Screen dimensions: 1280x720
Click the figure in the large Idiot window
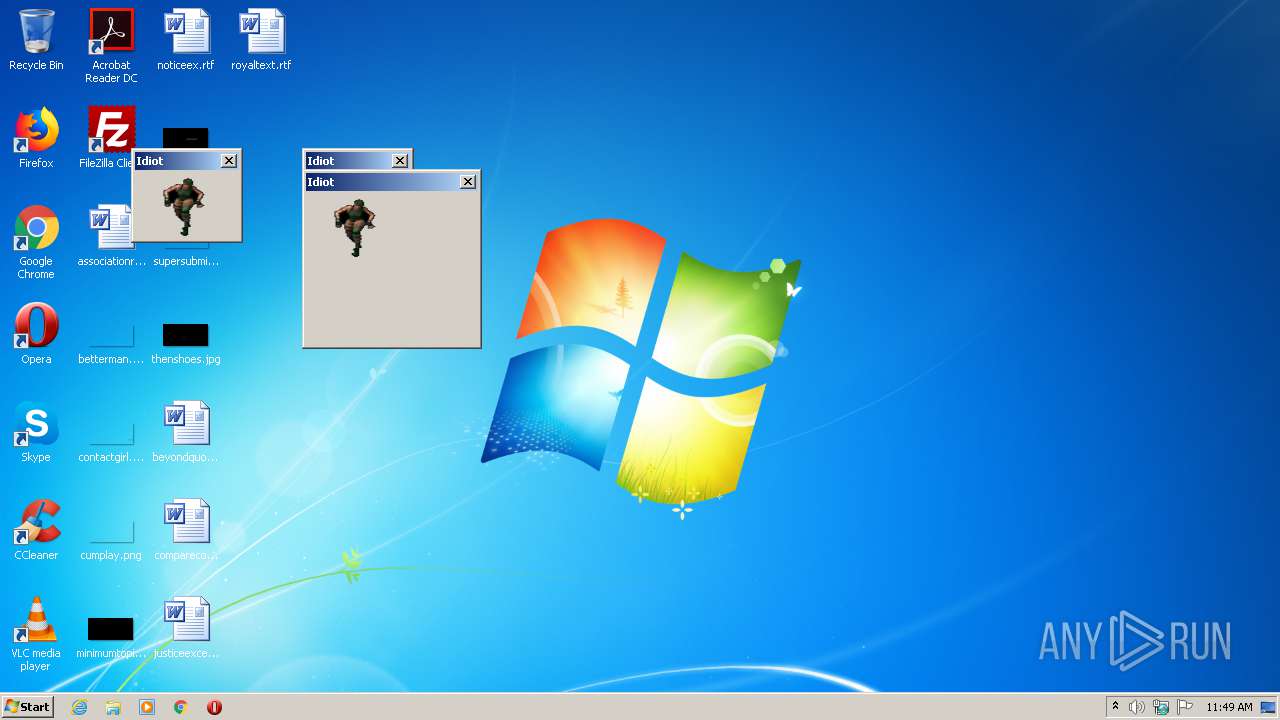coord(355,227)
